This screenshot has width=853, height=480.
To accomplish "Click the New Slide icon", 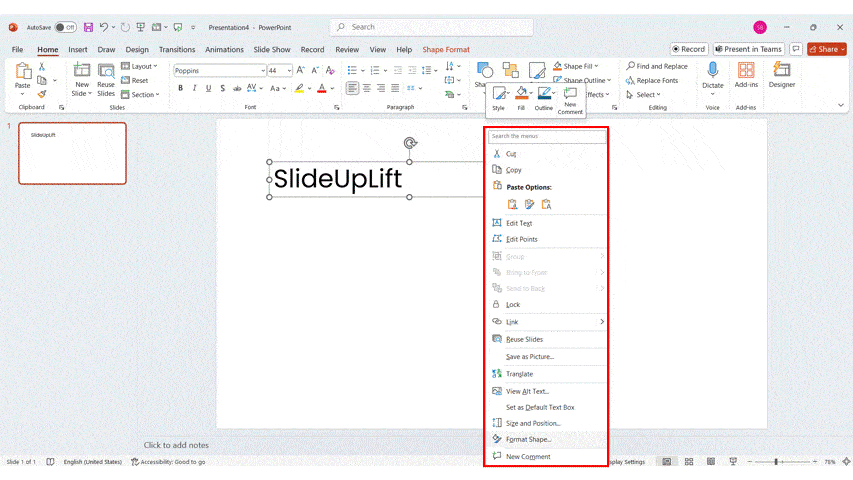I will click(82, 71).
